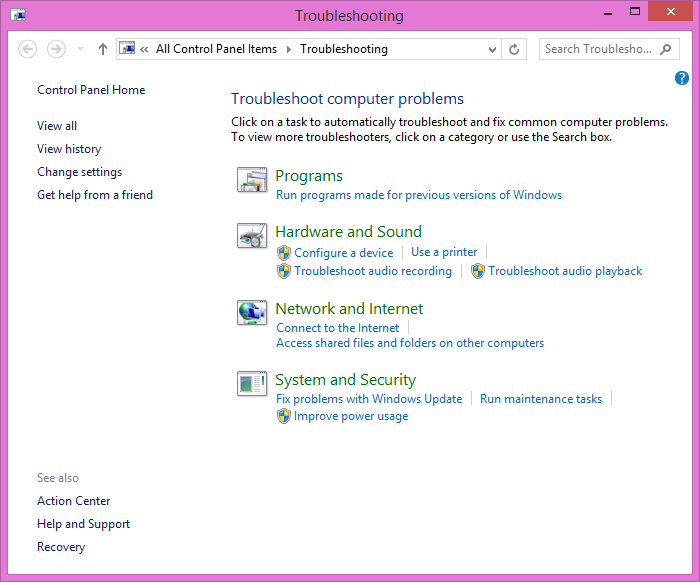Refresh the Troubleshooting page

(514, 49)
